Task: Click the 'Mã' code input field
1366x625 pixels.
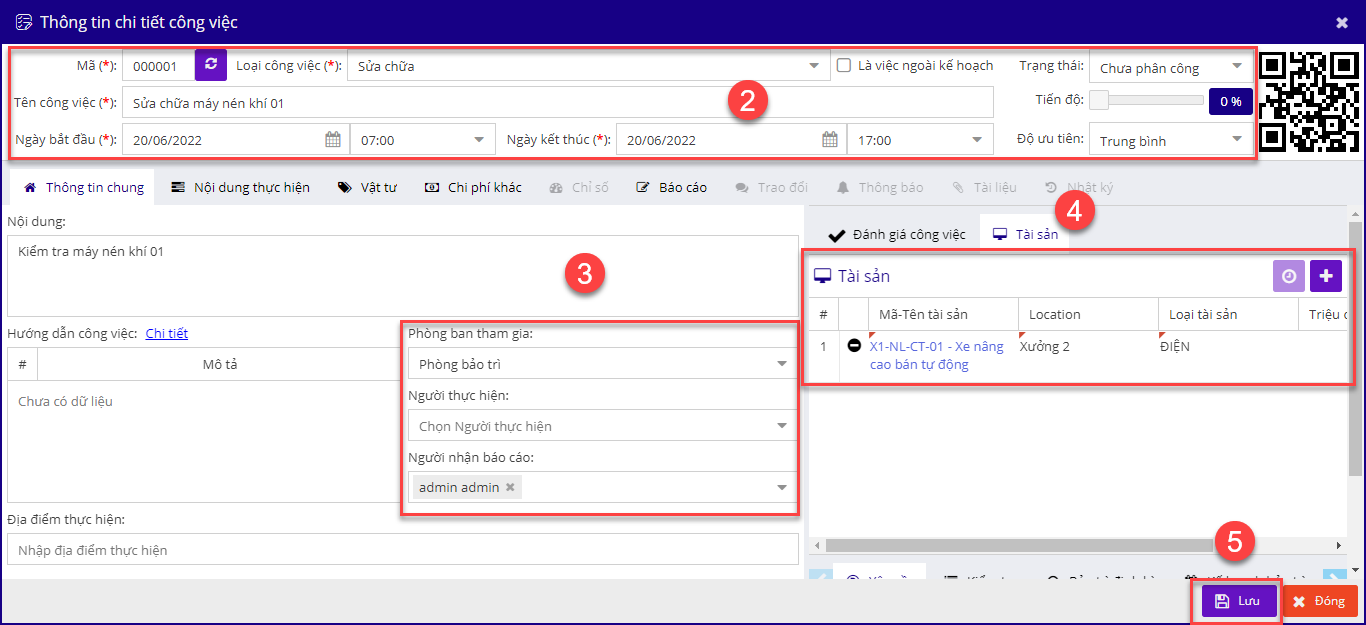Action: (158, 67)
